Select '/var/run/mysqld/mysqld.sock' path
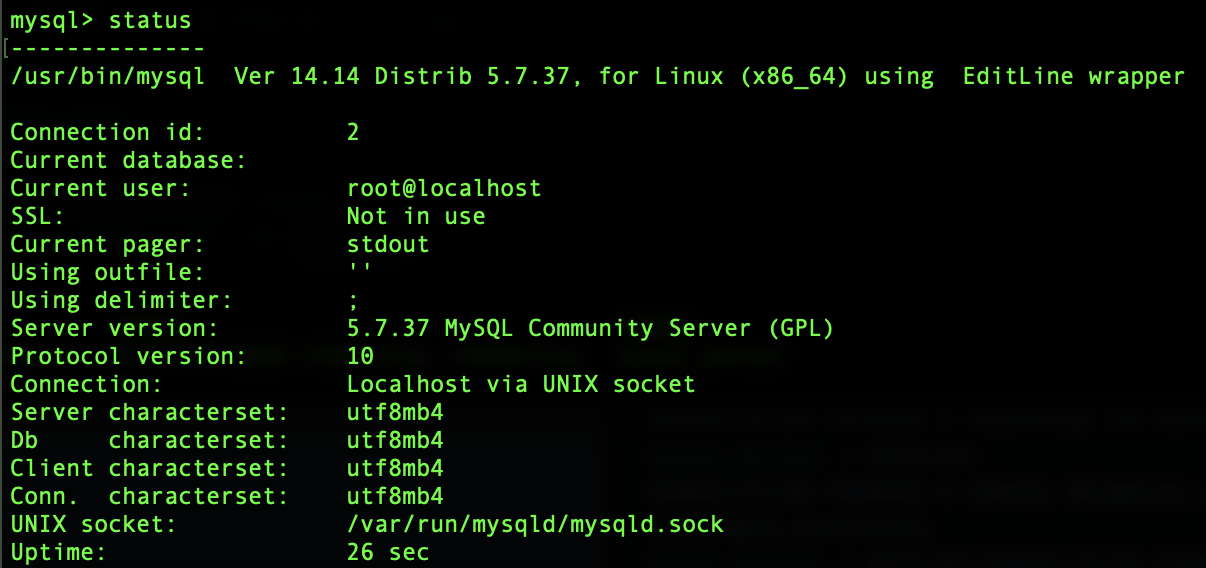This screenshot has width=1206, height=568. (534, 524)
